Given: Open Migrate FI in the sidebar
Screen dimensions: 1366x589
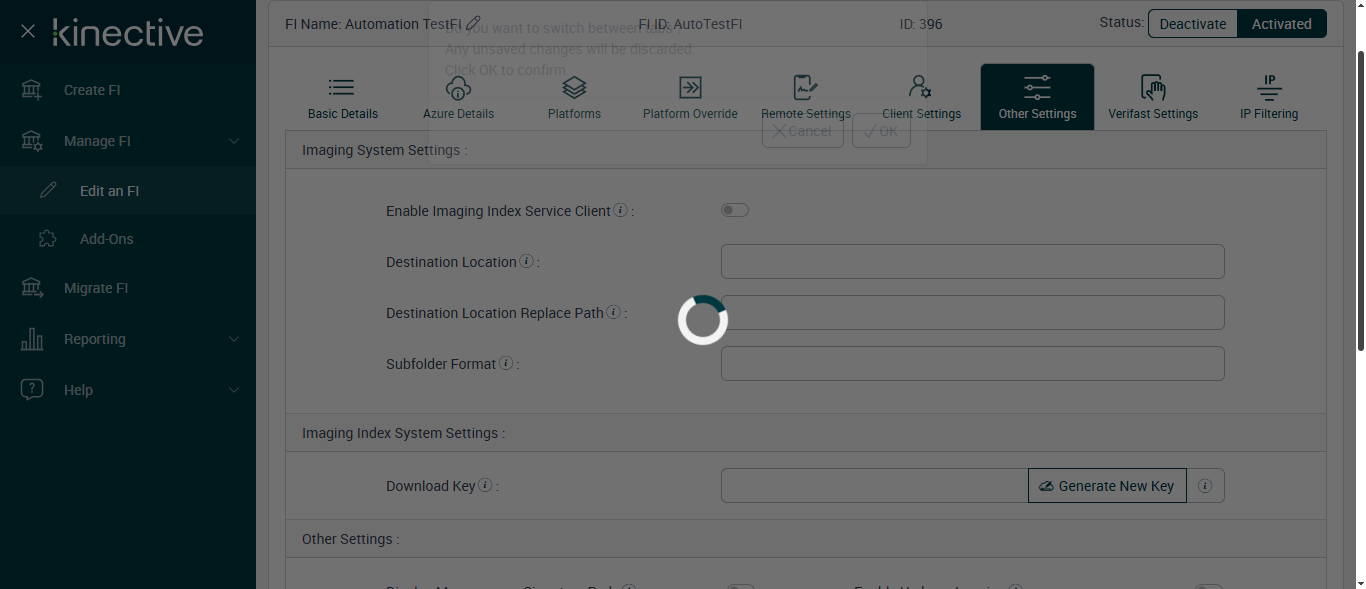Looking at the screenshot, I should coord(96,288).
